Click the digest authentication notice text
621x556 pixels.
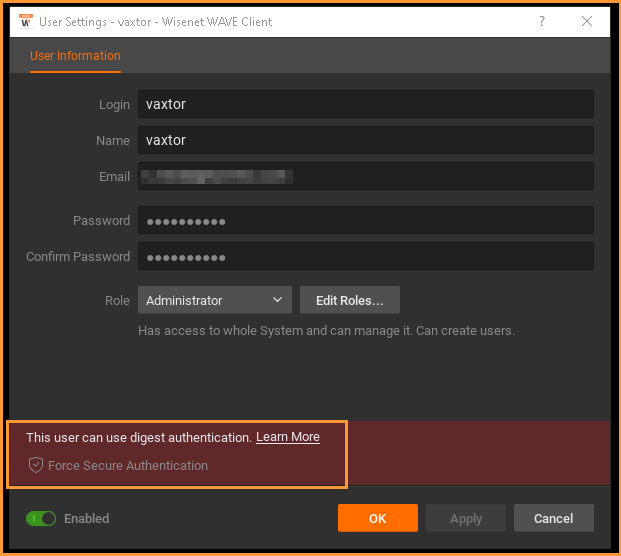139,438
